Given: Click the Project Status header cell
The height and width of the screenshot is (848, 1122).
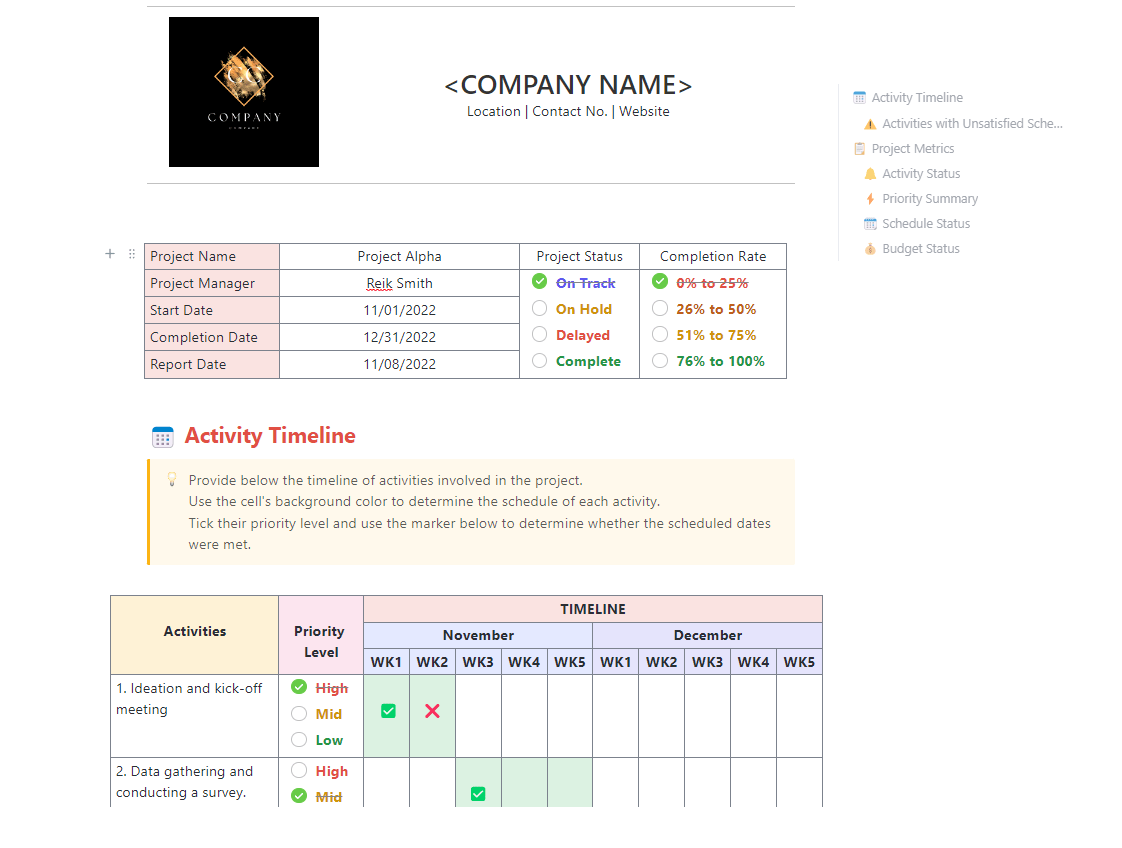Looking at the screenshot, I should coord(580,256).
